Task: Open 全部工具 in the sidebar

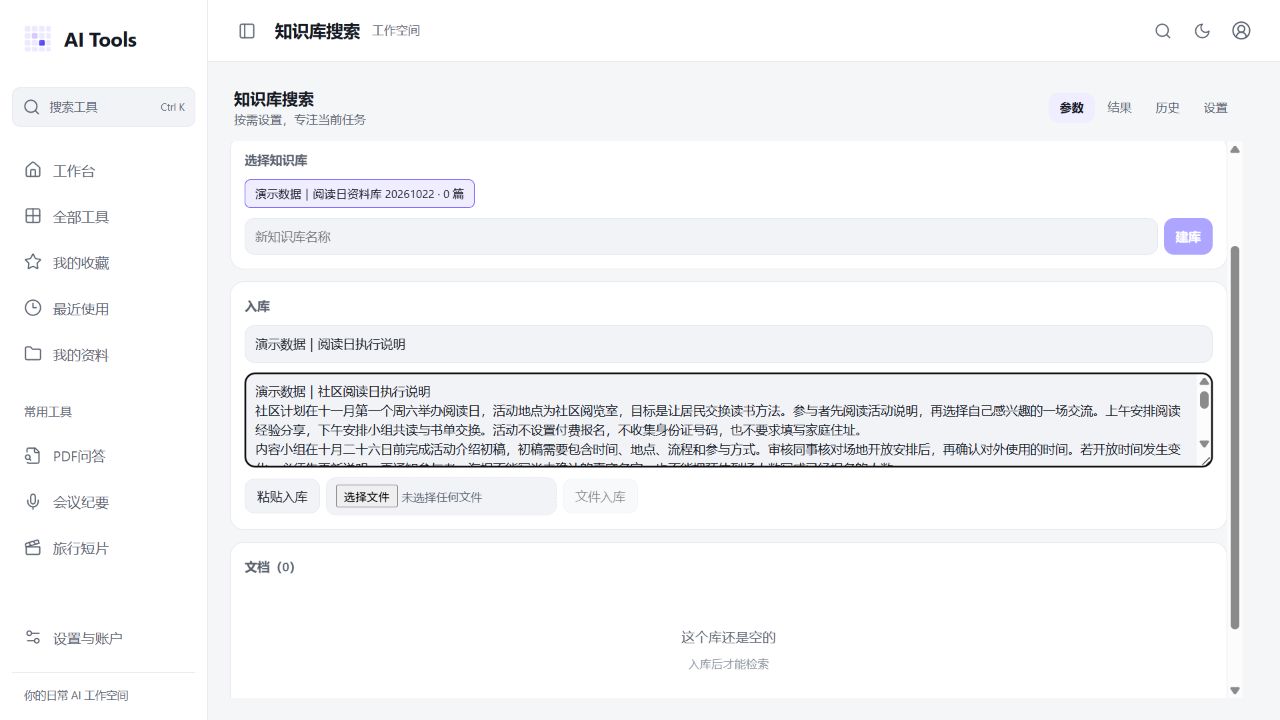Action: [x=104, y=216]
